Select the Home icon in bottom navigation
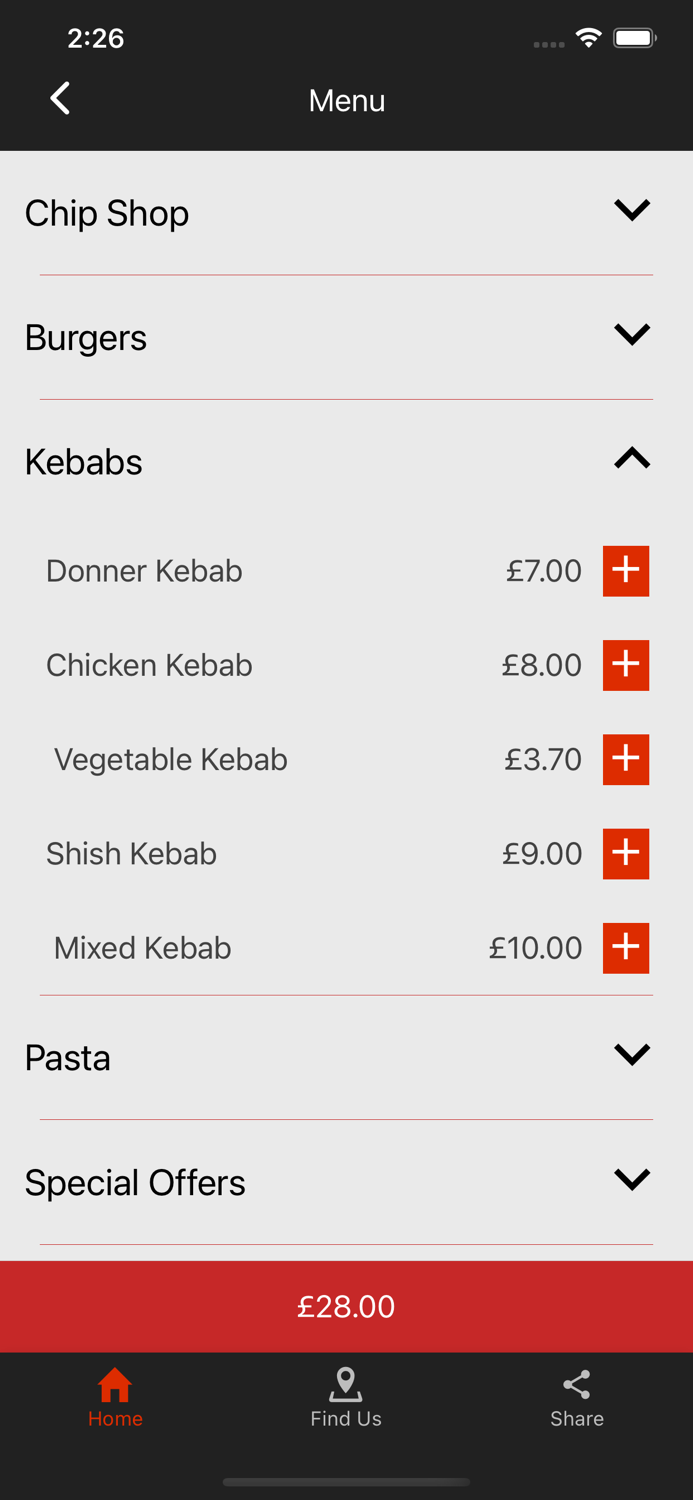Screen dimensions: 693x1500 pyautogui.click(x=115, y=1390)
